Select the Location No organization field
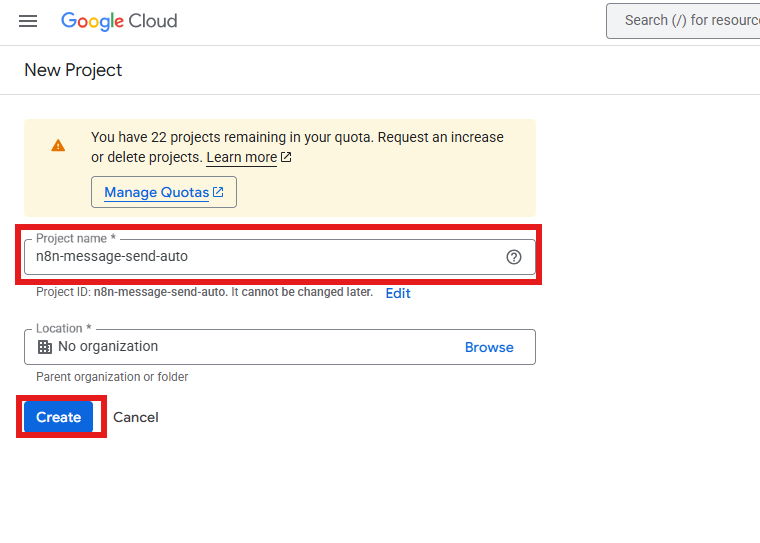Viewport: 760px width, 543px height. tap(240, 347)
